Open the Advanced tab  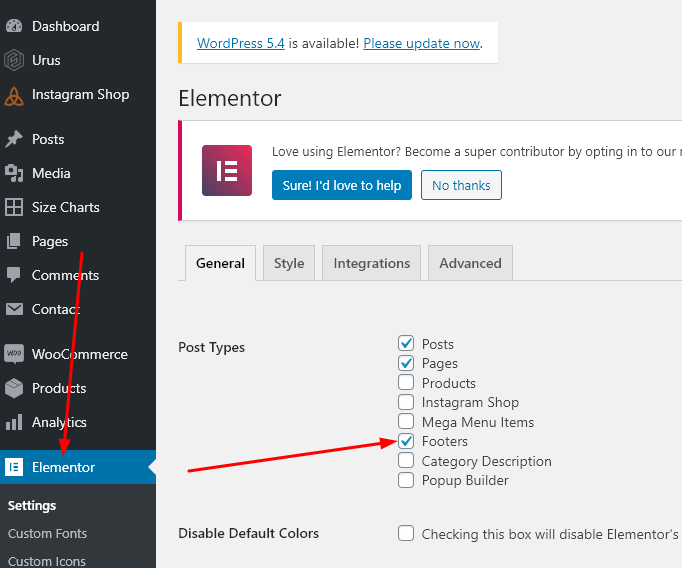point(470,263)
